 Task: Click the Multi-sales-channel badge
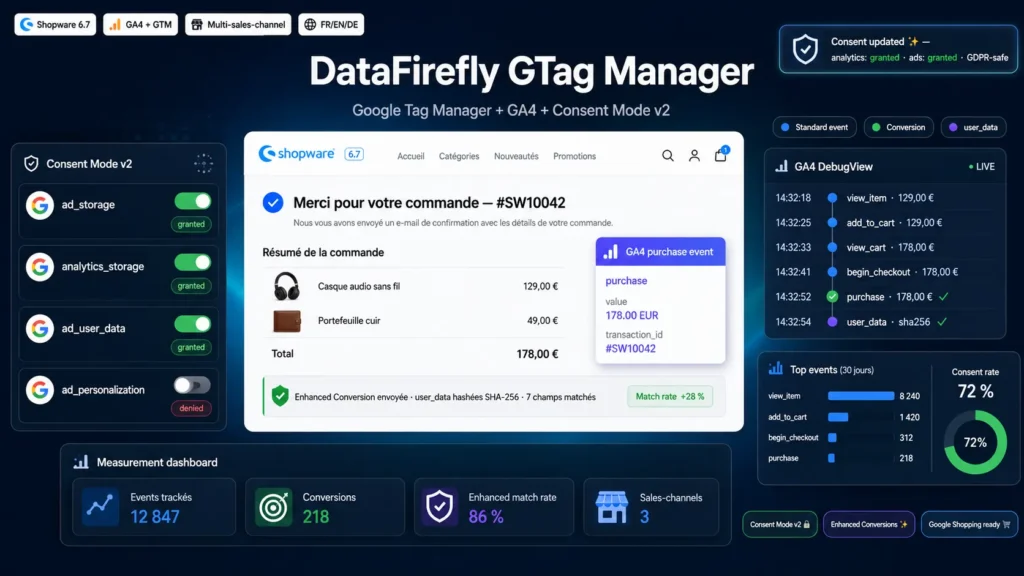tap(238, 25)
